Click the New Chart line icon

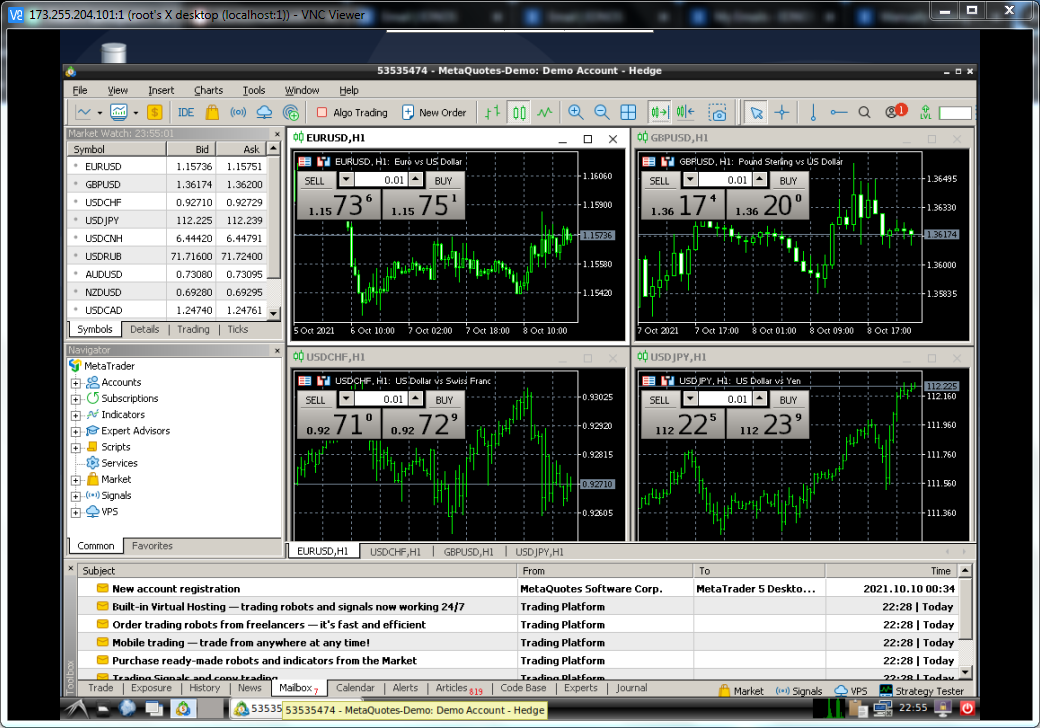pyautogui.click(x=84, y=113)
